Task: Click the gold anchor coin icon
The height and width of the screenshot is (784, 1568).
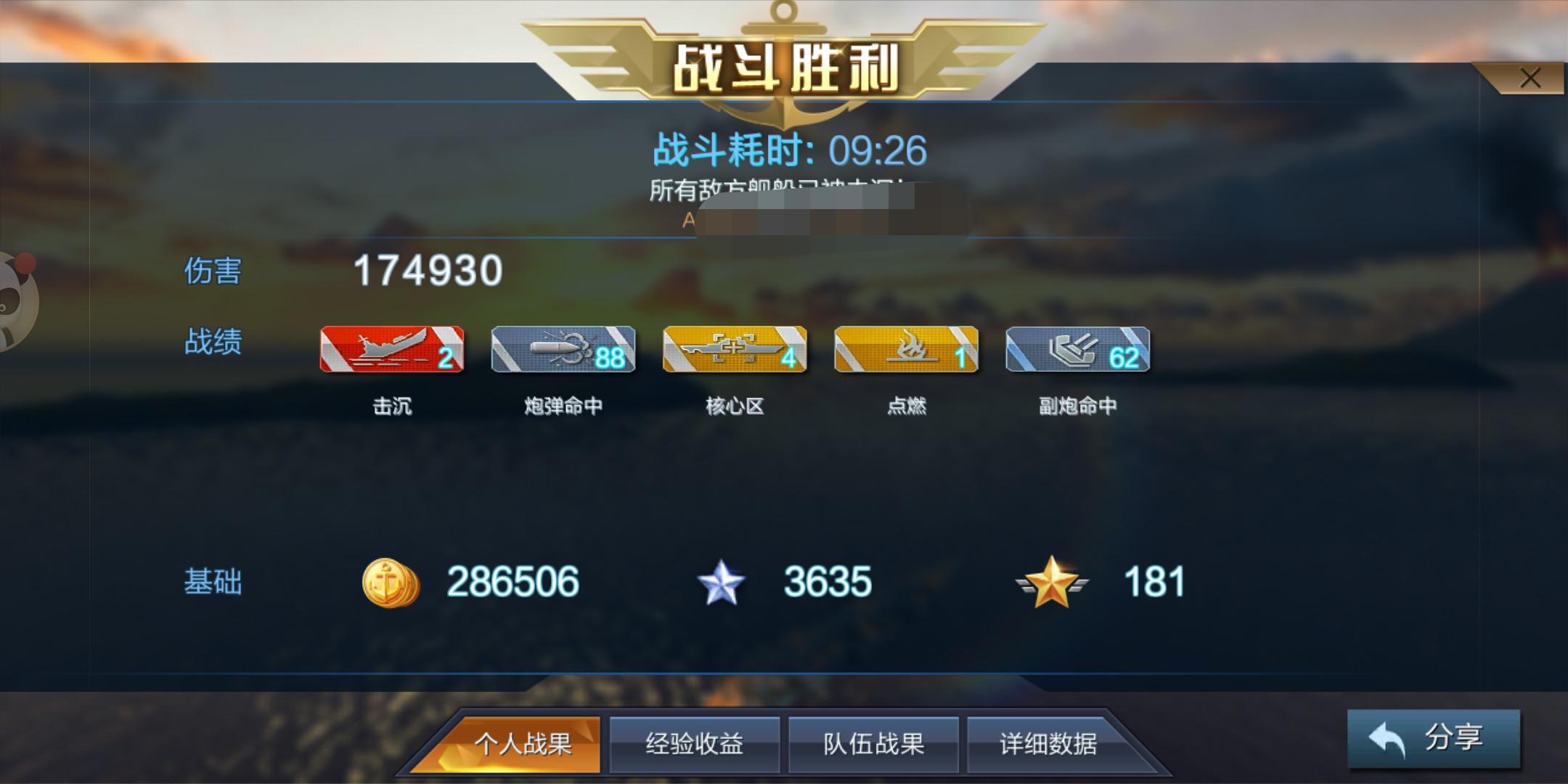Action: coord(391,582)
